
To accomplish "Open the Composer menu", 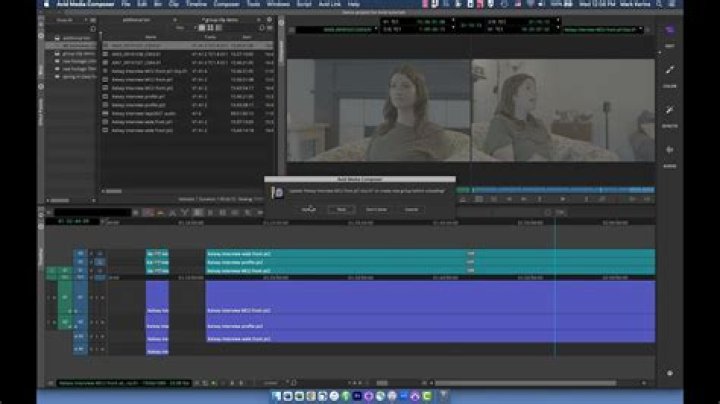I will [x=226, y=4].
